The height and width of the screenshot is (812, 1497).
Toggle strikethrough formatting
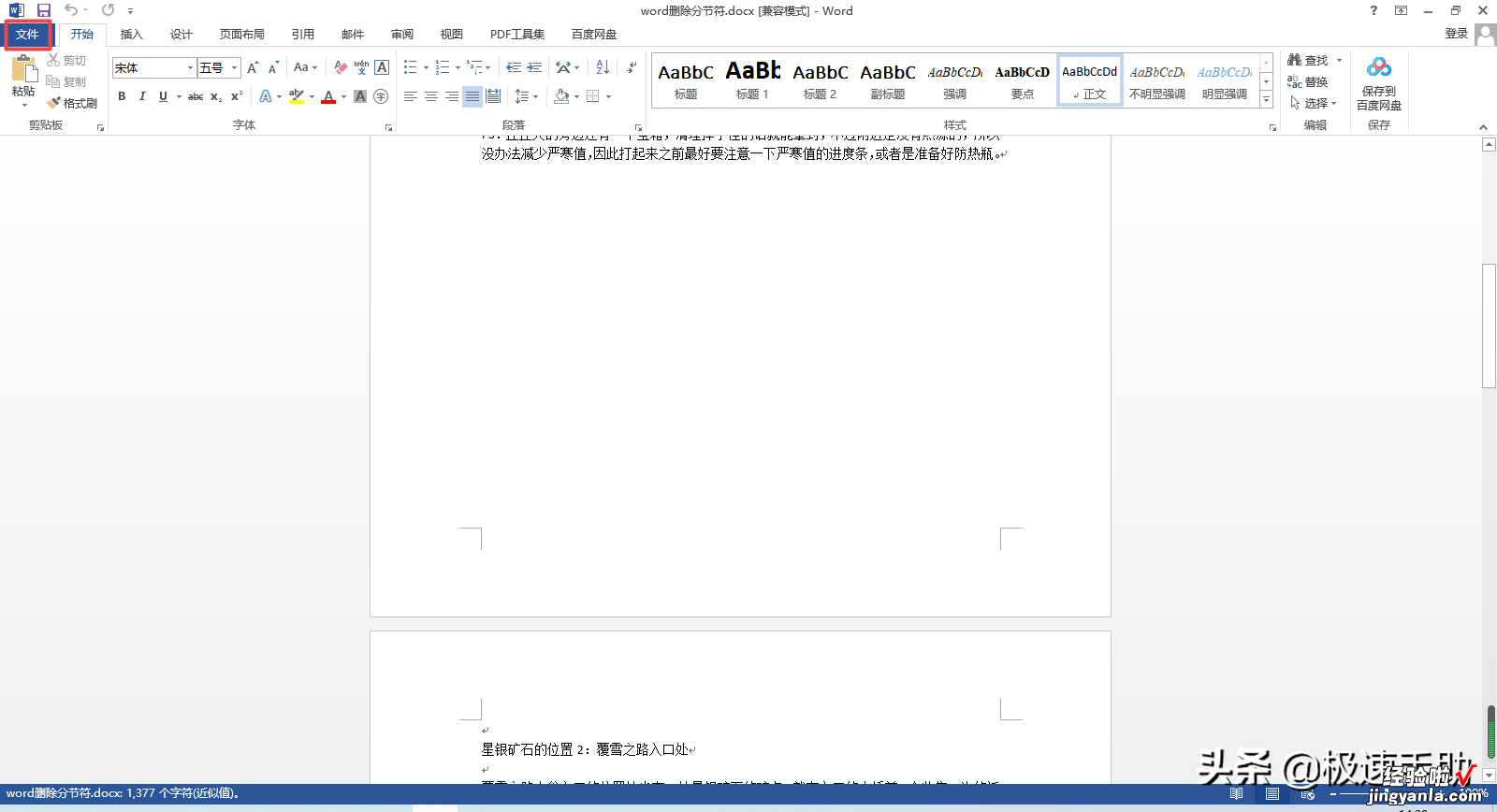(x=196, y=96)
